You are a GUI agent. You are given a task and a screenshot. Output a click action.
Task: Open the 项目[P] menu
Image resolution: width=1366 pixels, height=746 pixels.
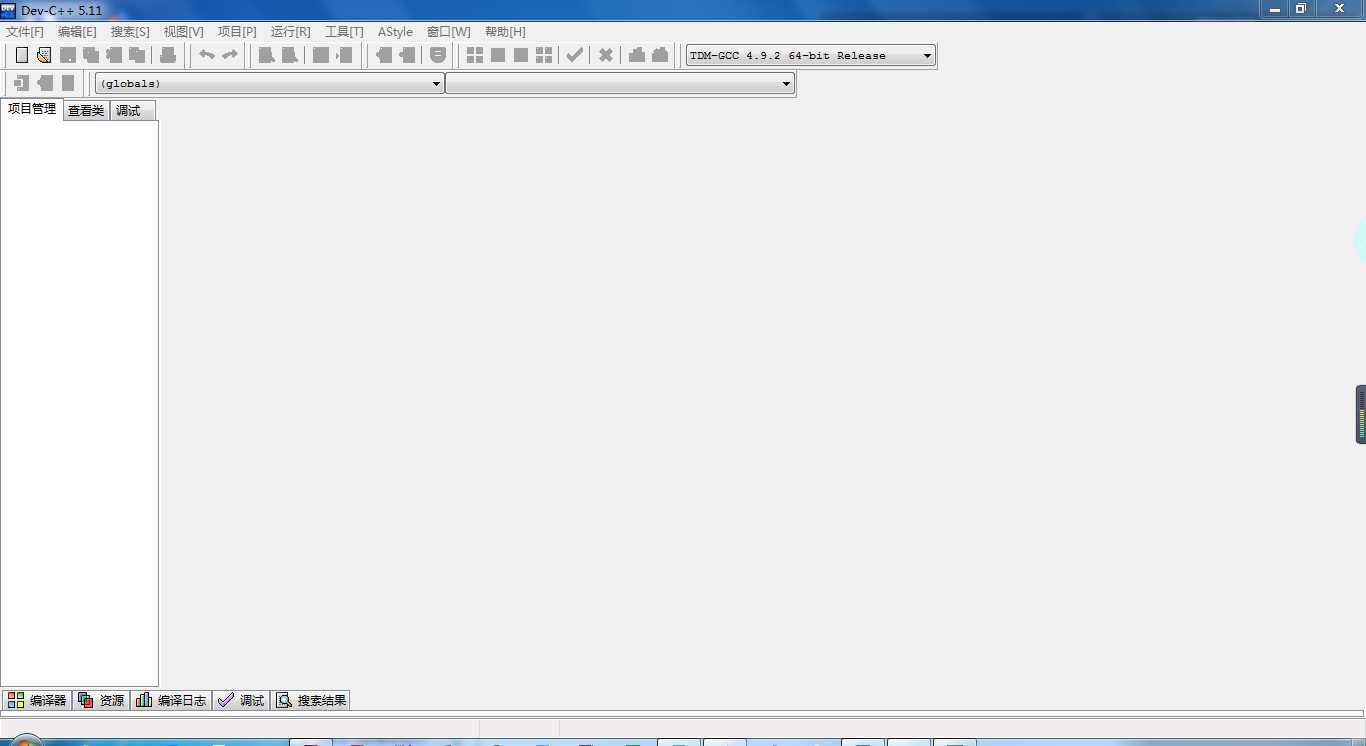click(x=237, y=32)
